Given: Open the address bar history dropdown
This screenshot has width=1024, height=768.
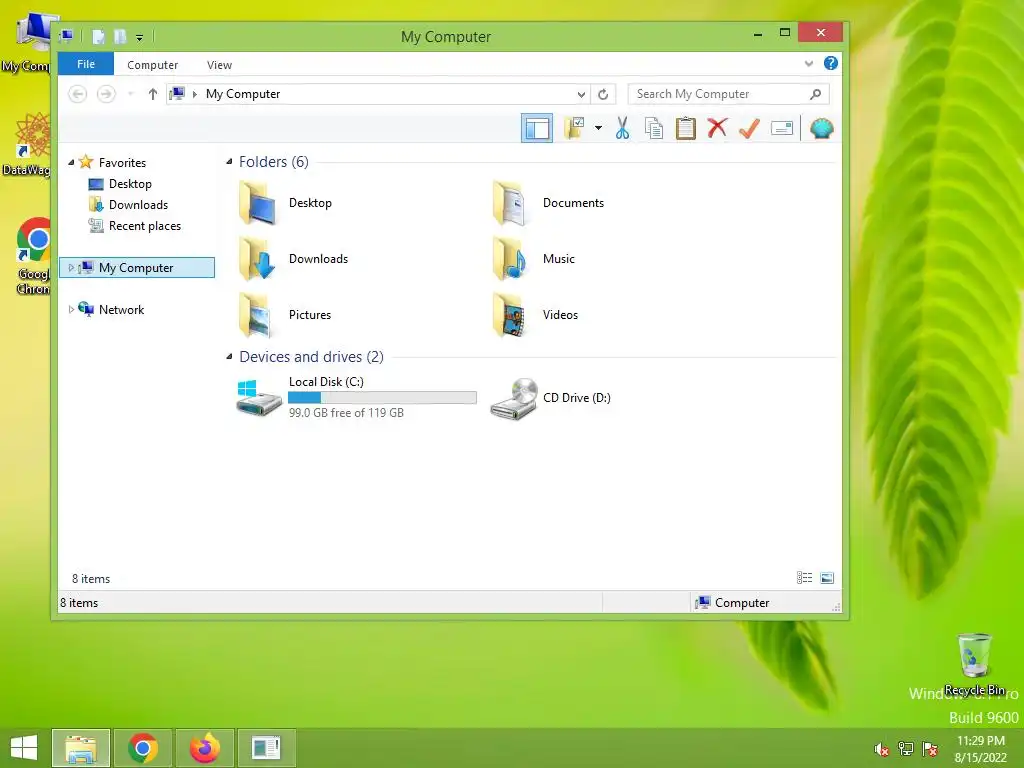Looking at the screenshot, I should click(581, 94).
